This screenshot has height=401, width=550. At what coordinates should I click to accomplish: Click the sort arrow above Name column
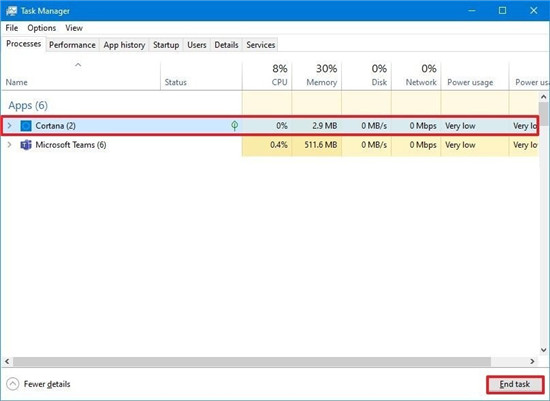point(78,65)
